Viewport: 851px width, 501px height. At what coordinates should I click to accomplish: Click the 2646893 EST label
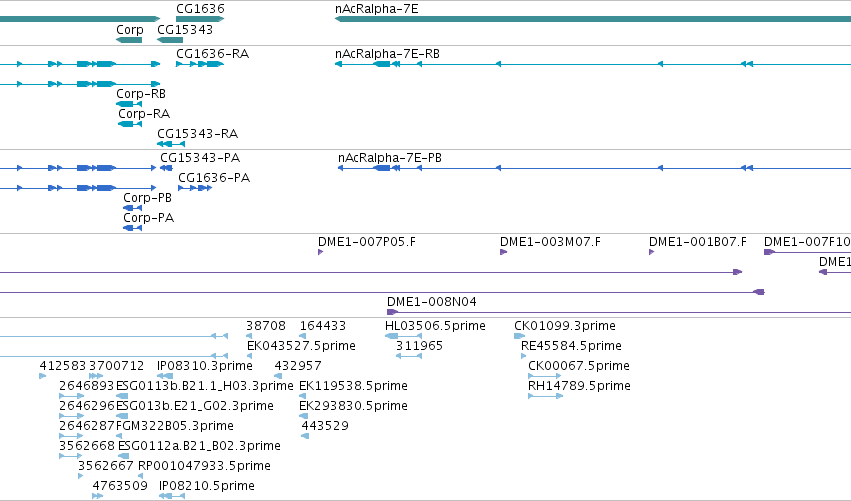point(87,386)
